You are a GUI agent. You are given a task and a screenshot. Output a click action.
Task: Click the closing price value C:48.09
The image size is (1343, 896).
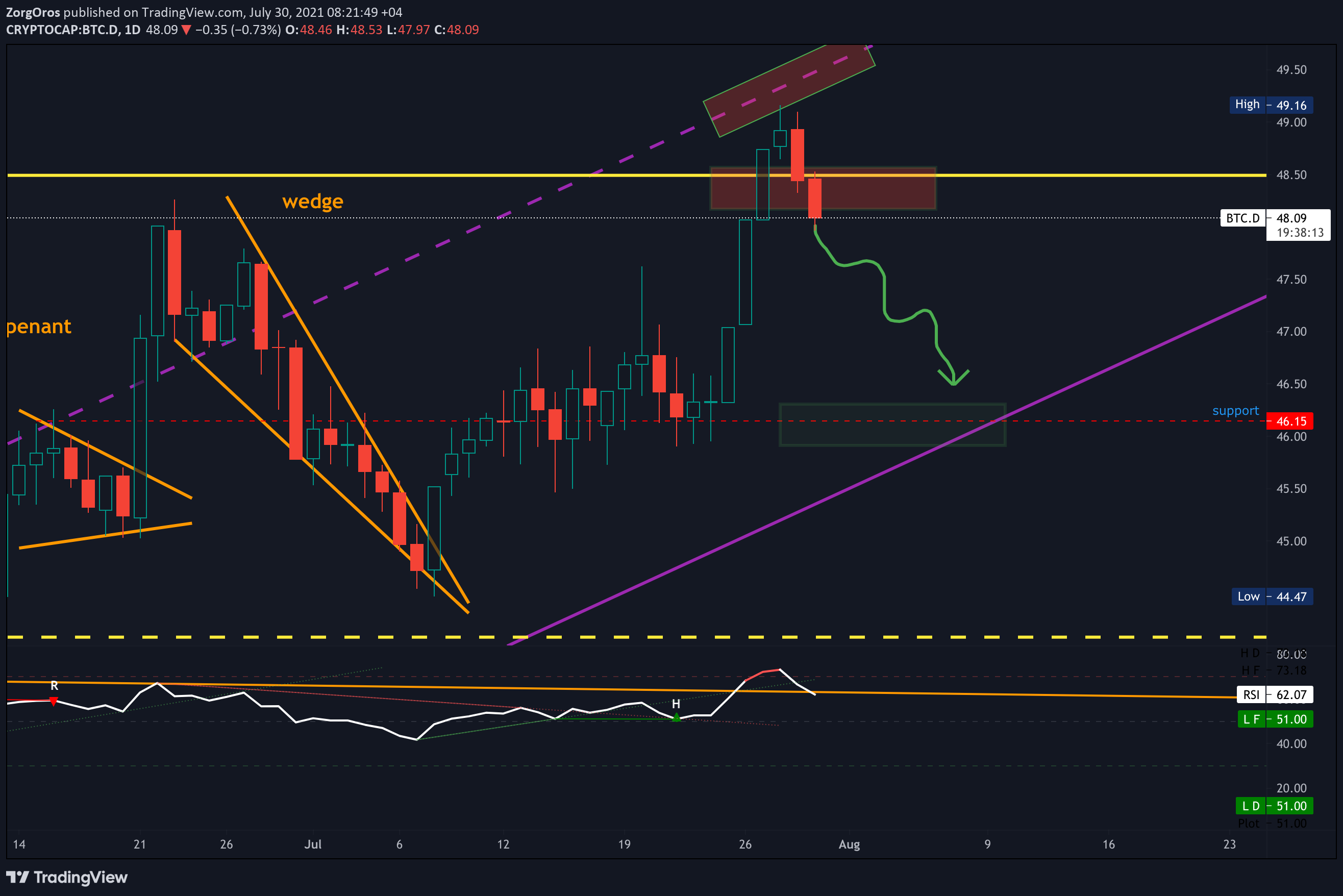click(456, 30)
